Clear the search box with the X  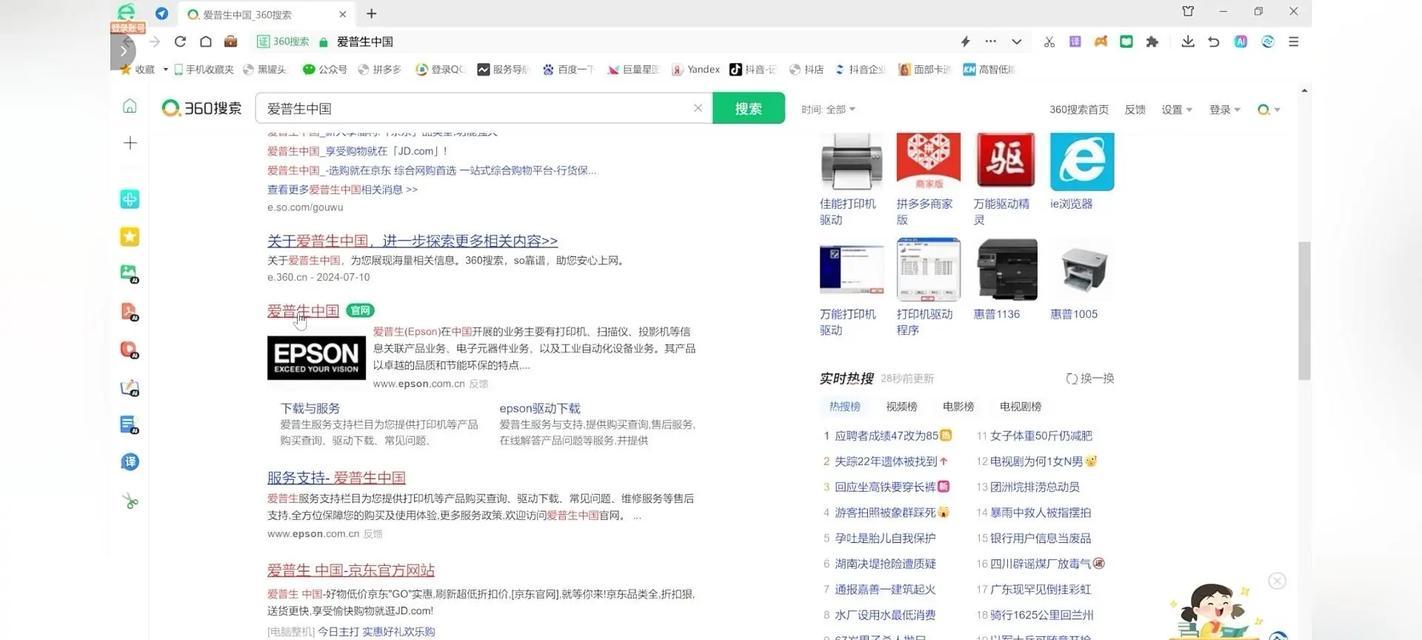pos(698,108)
